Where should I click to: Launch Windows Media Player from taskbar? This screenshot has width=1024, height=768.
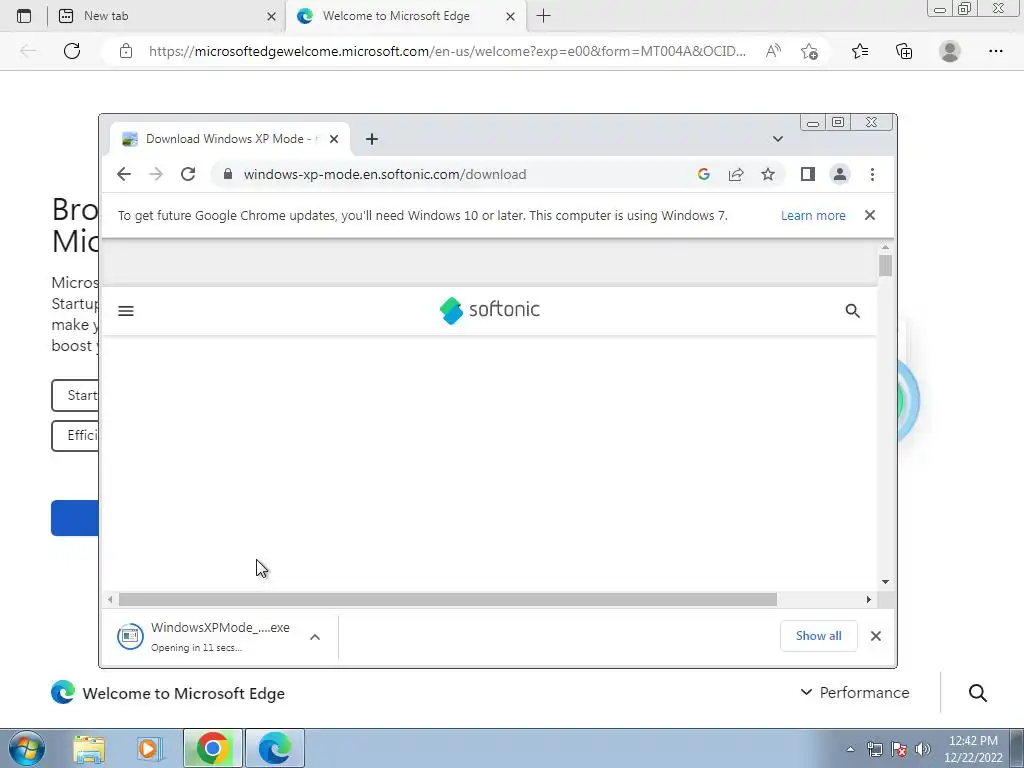click(150, 748)
